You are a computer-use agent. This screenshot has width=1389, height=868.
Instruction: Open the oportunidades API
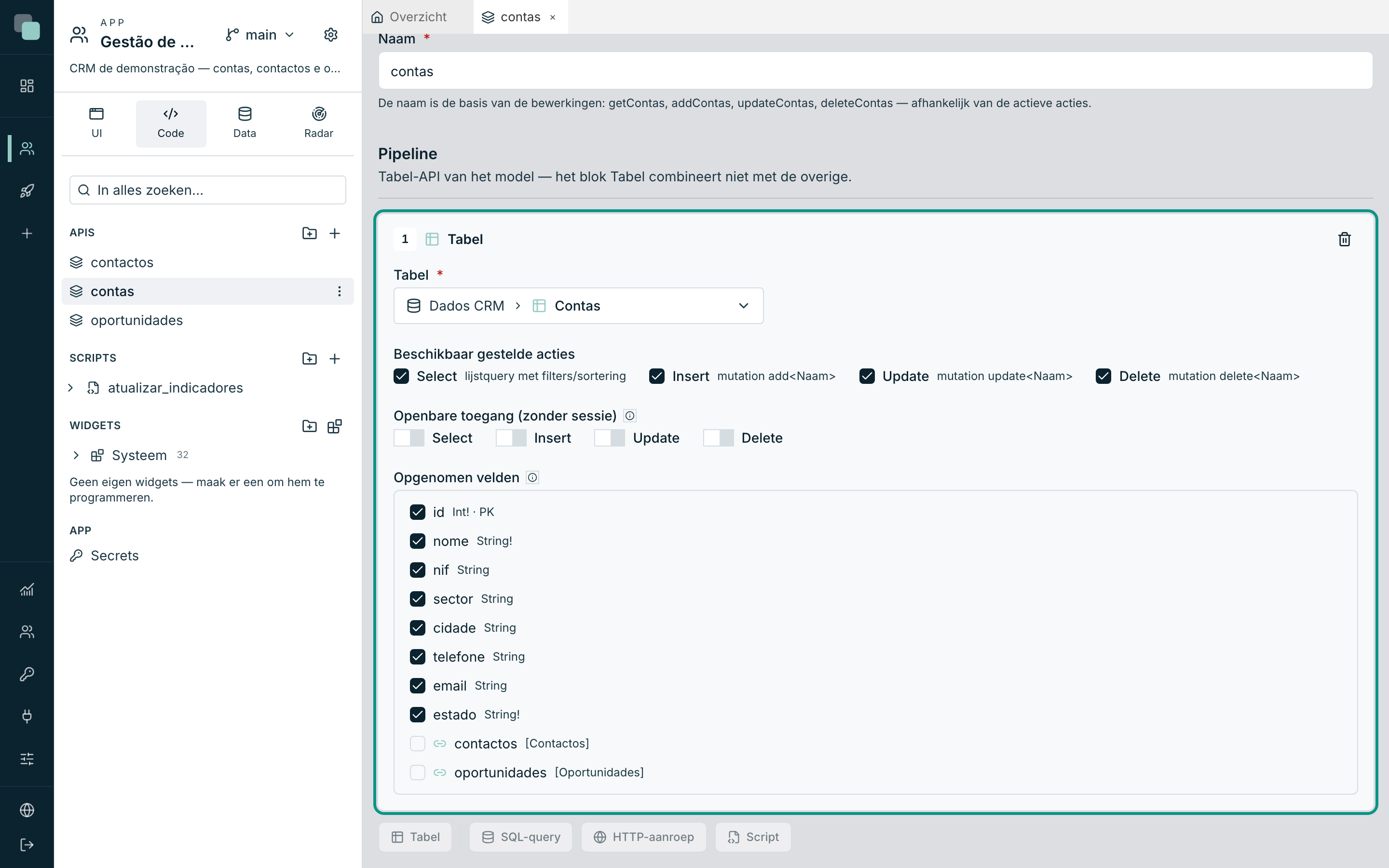[x=208, y=320]
